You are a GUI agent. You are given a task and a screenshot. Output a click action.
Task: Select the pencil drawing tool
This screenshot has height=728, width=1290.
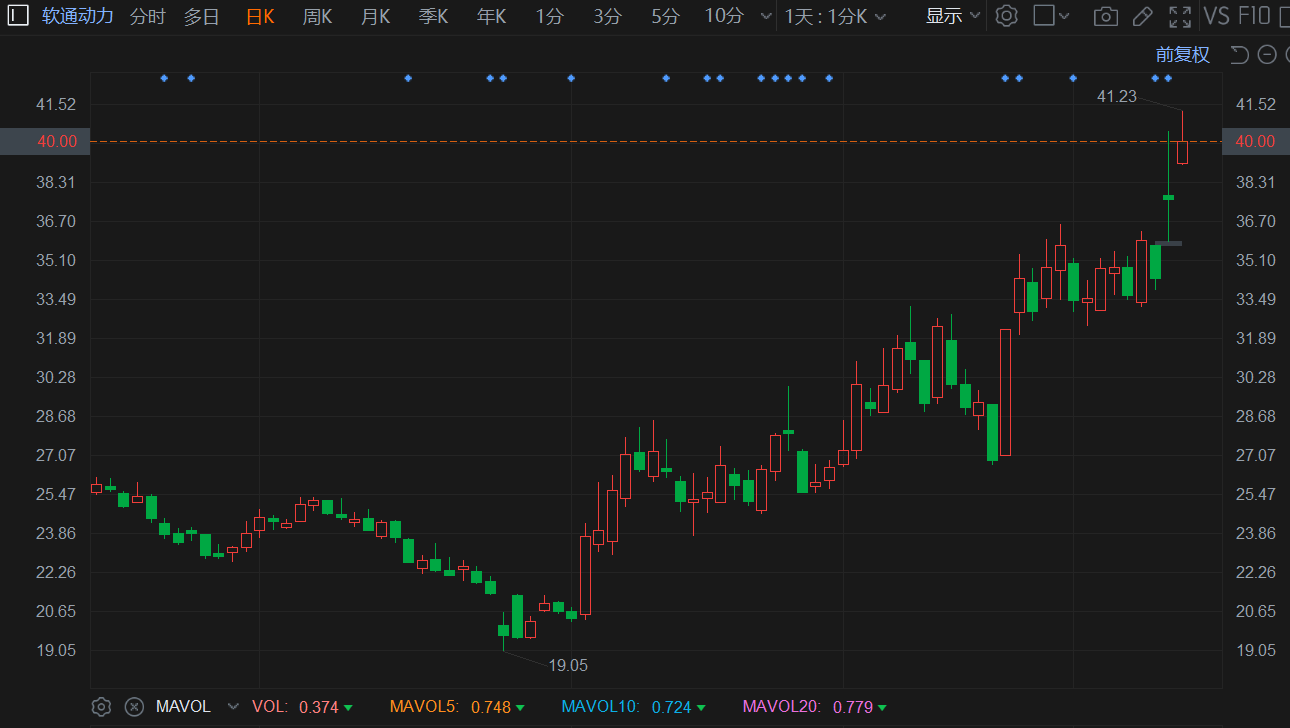click(x=1142, y=16)
